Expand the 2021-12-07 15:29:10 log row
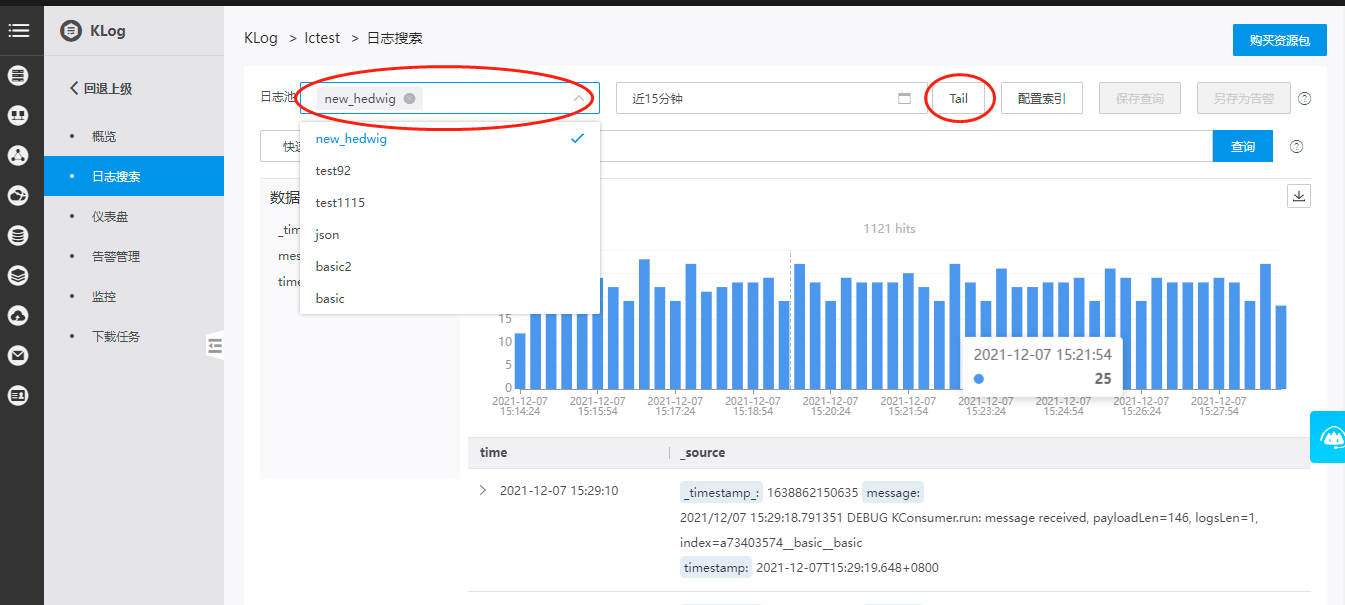Image resolution: width=1345 pixels, height=605 pixels. coord(483,491)
